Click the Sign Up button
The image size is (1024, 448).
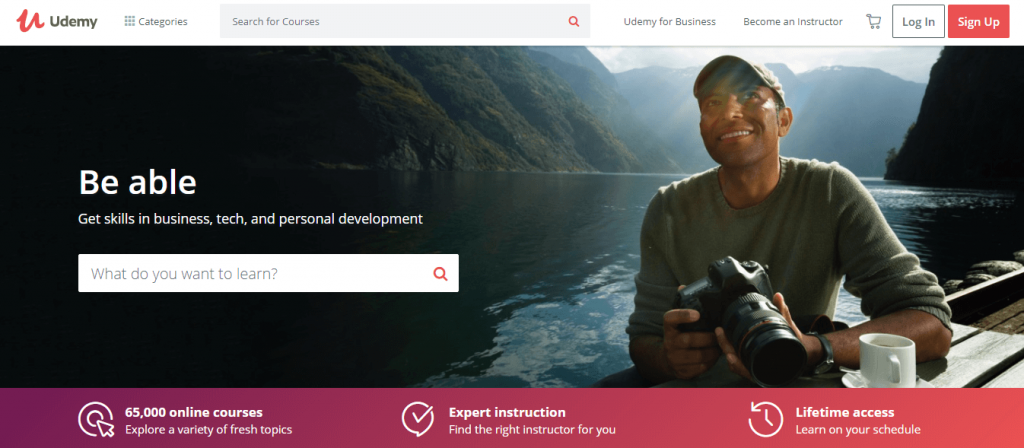coord(978,22)
